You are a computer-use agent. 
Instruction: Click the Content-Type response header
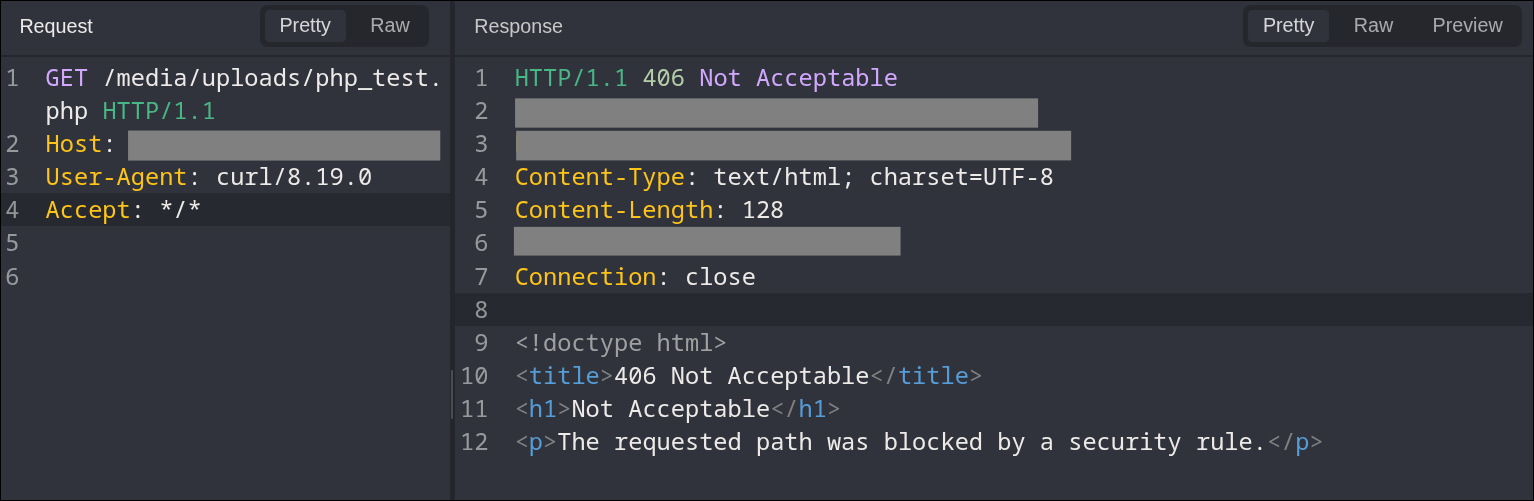click(x=784, y=177)
